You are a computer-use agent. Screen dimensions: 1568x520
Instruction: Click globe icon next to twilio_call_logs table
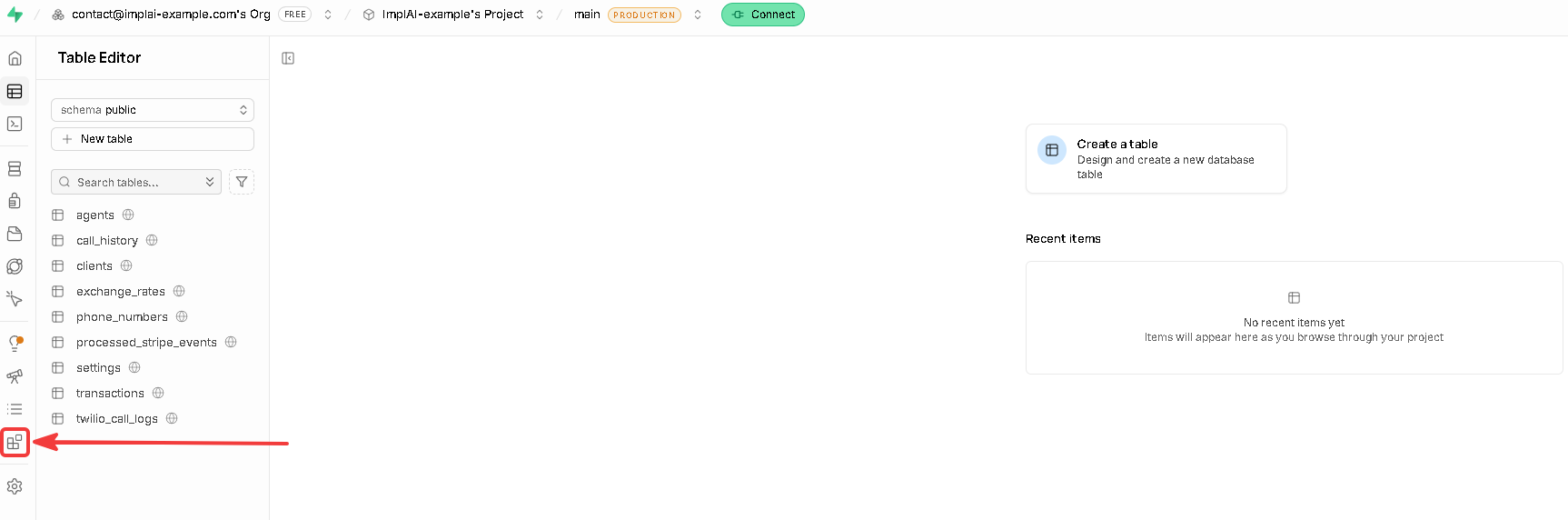172,418
